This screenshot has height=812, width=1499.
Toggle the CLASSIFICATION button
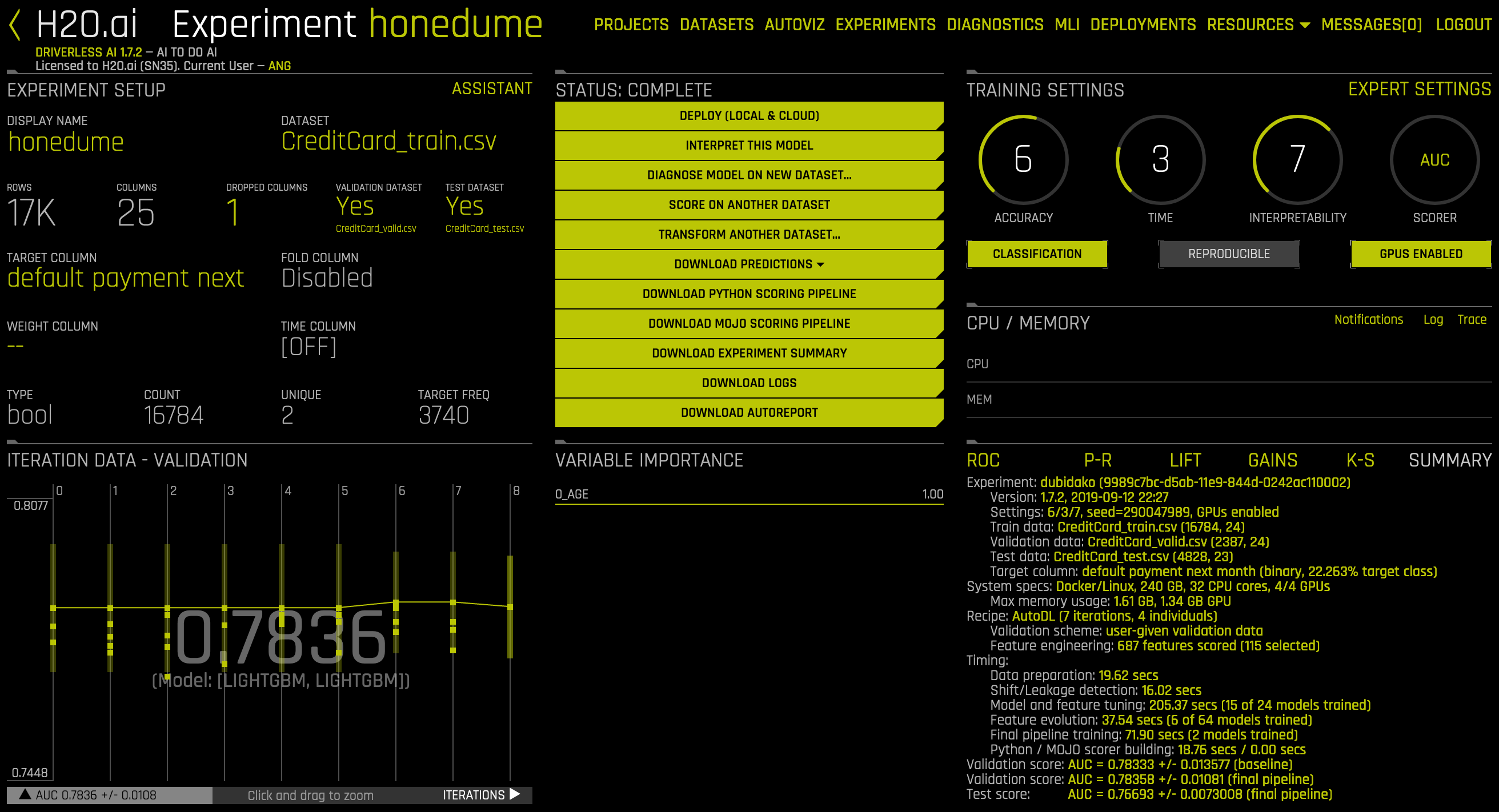(x=1037, y=254)
